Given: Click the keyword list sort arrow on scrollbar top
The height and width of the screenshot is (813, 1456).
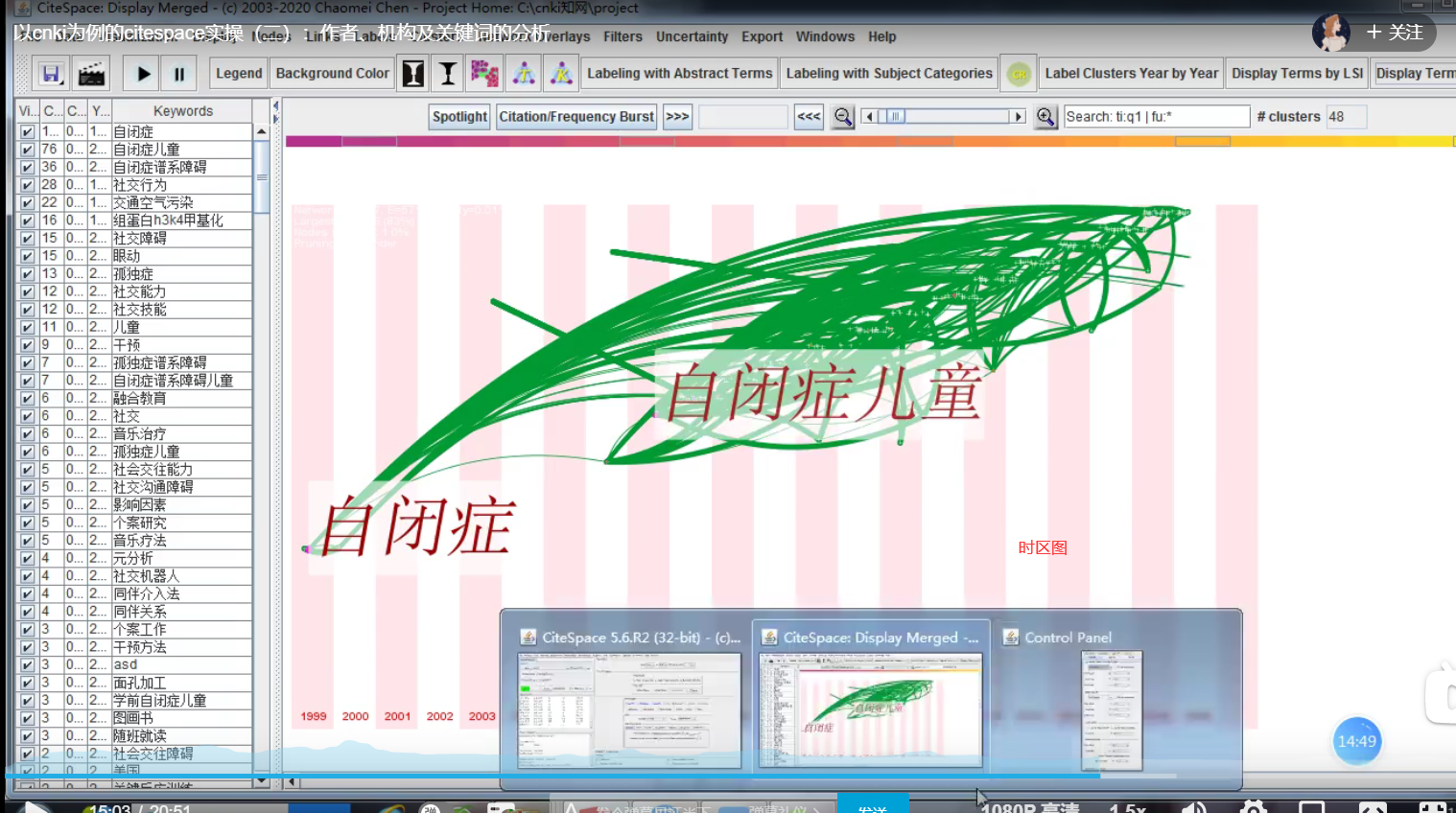Looking at the screenshot, I should click(262, 131).
